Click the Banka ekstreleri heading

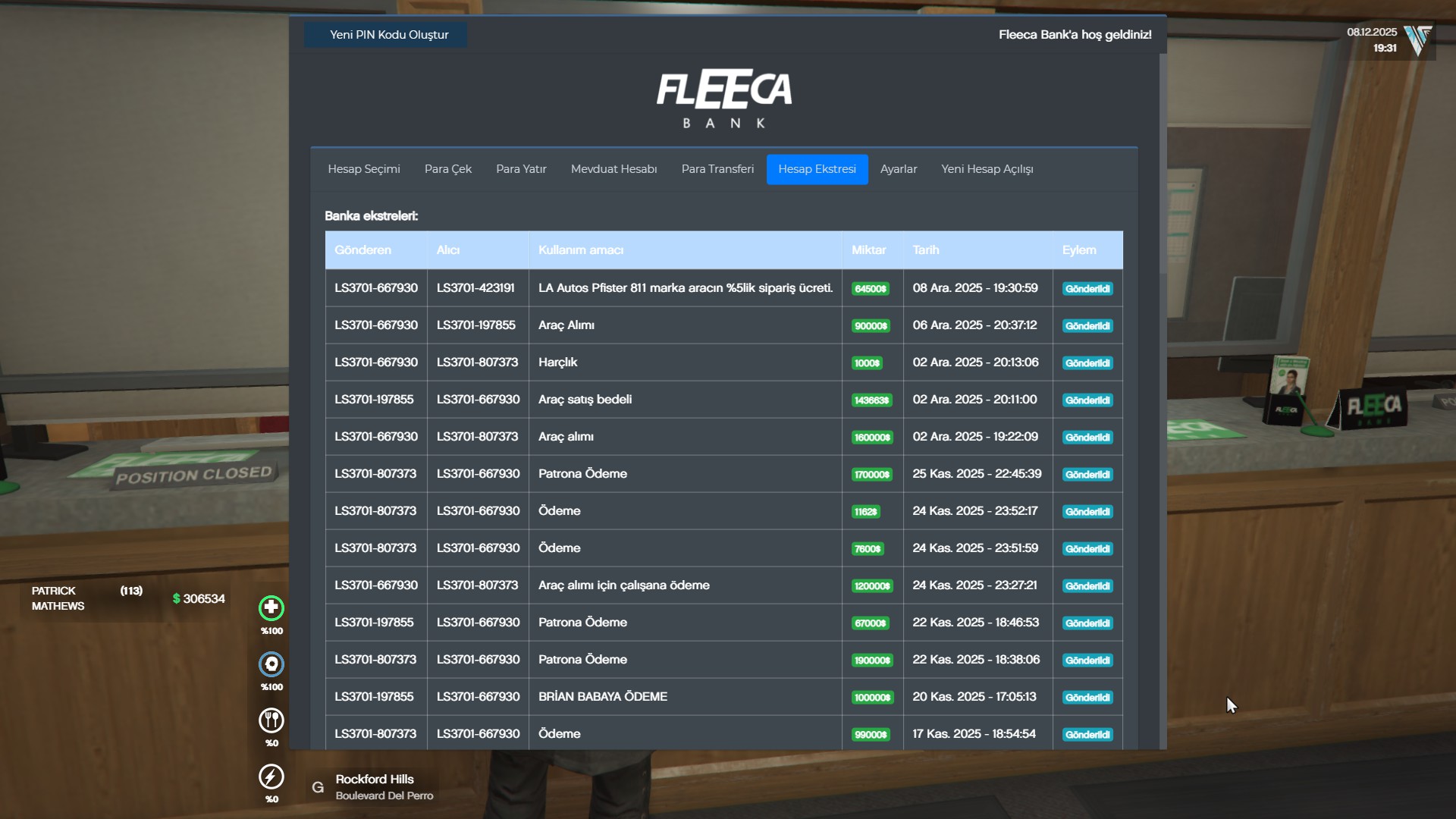click(371, 216)
